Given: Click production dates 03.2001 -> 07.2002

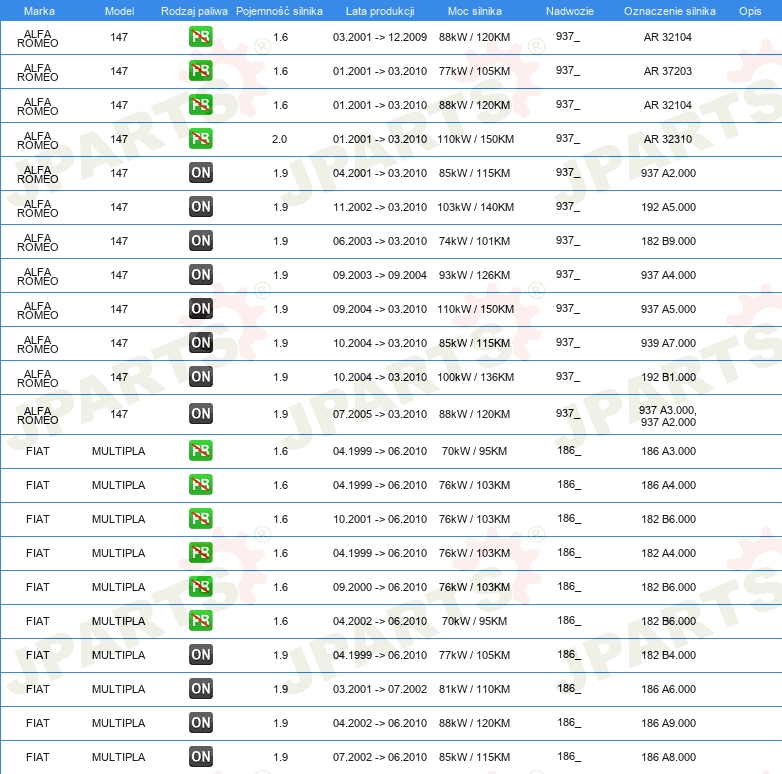Looking at the screenshot, I should tap(380, 689).
